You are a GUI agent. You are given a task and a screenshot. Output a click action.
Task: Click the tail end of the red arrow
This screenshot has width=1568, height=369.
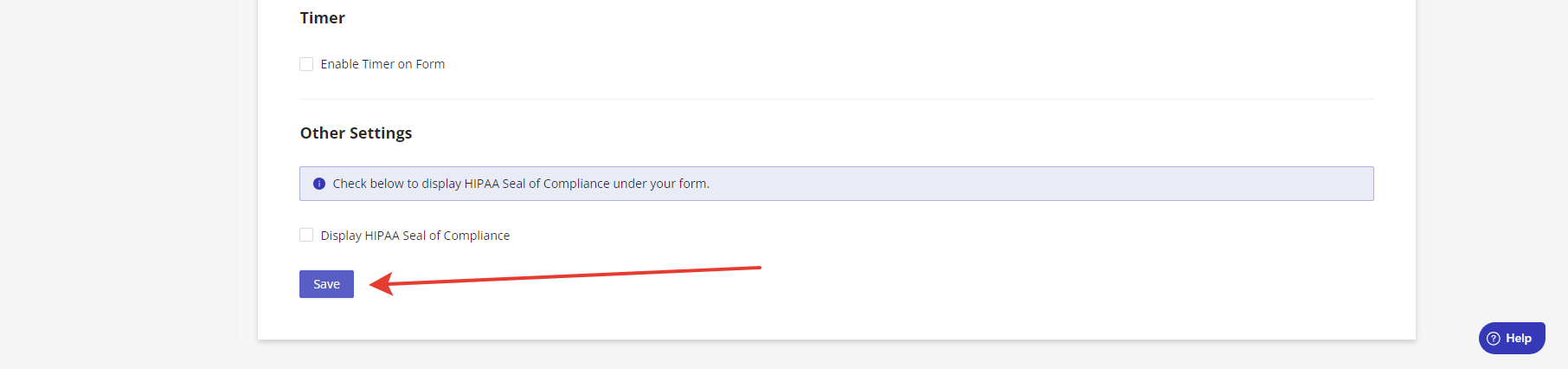757,268
